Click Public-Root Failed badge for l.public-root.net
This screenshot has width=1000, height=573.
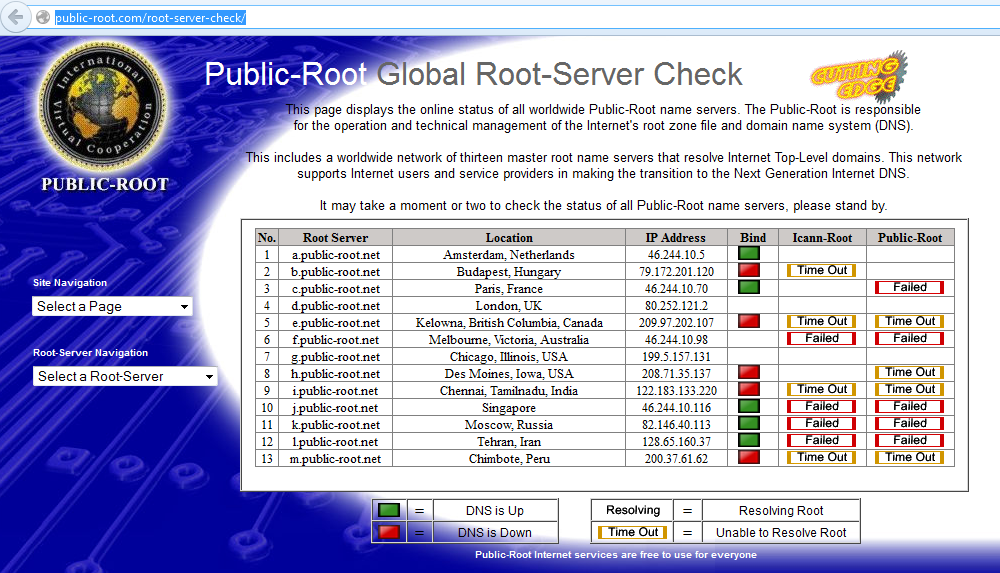pos(909,440)
